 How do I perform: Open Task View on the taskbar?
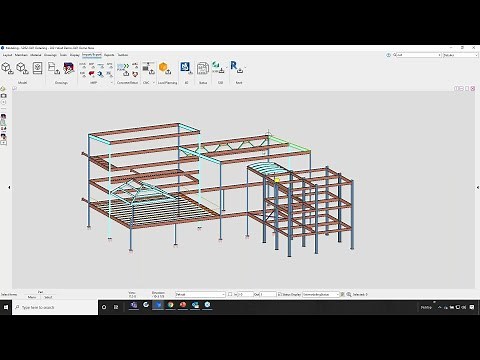pos(116,307)
